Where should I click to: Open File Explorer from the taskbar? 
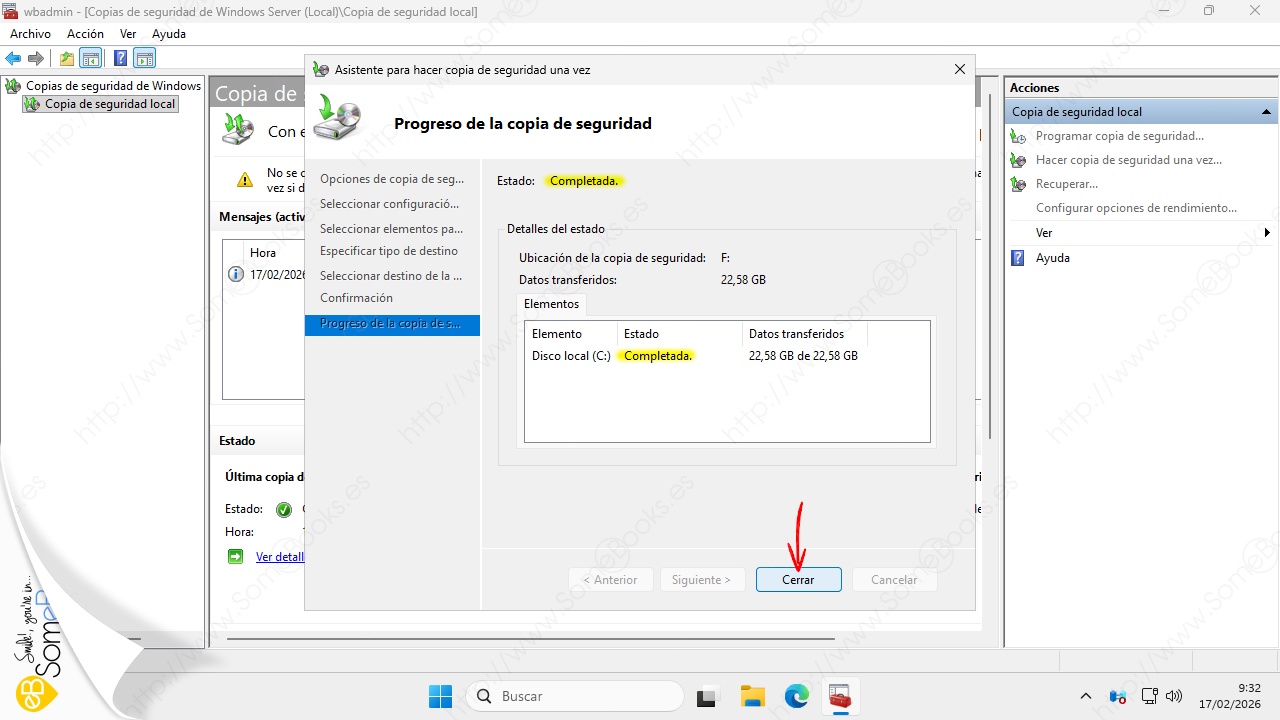pos(752,696)
